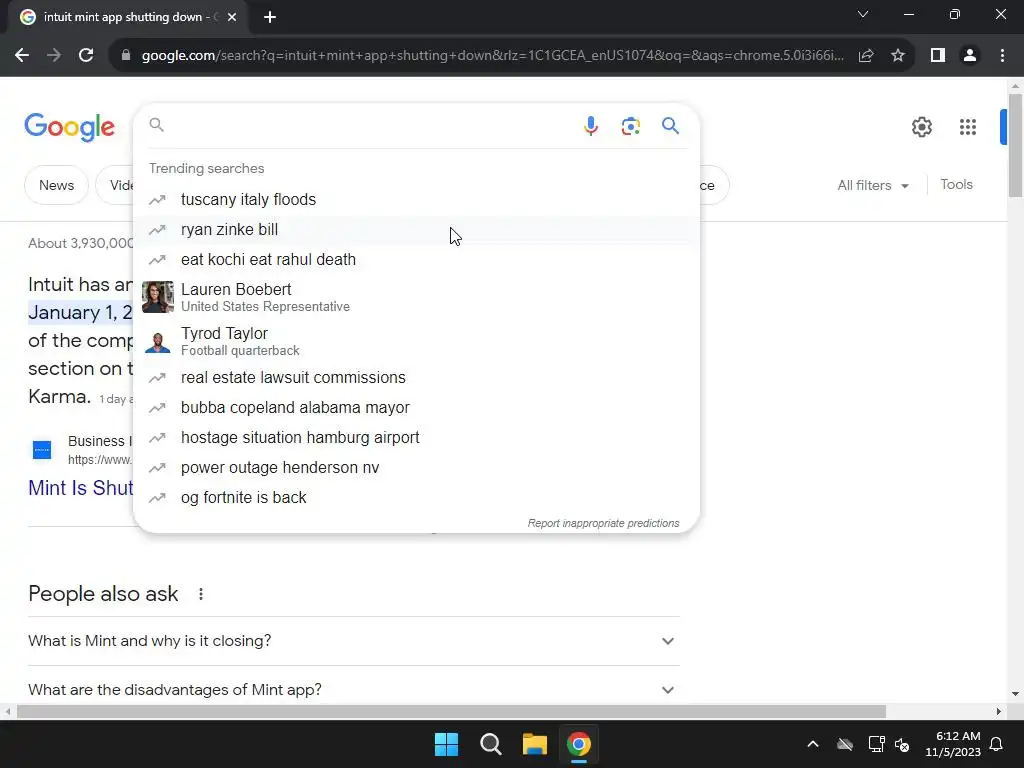Choose real estate lawsuit commissions suggestion

pos(416,377)
